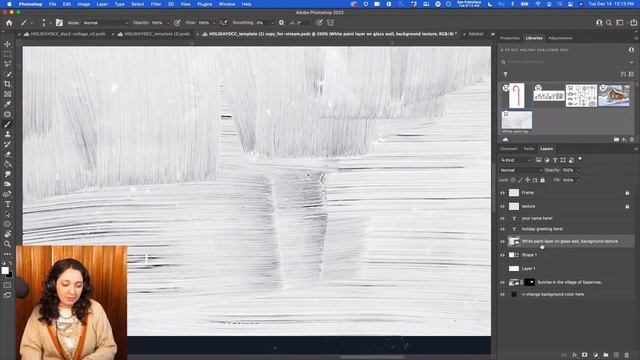Viewport: 640px width, 360px height.
Task: Switch to the Paths tab
Action: 529,149
